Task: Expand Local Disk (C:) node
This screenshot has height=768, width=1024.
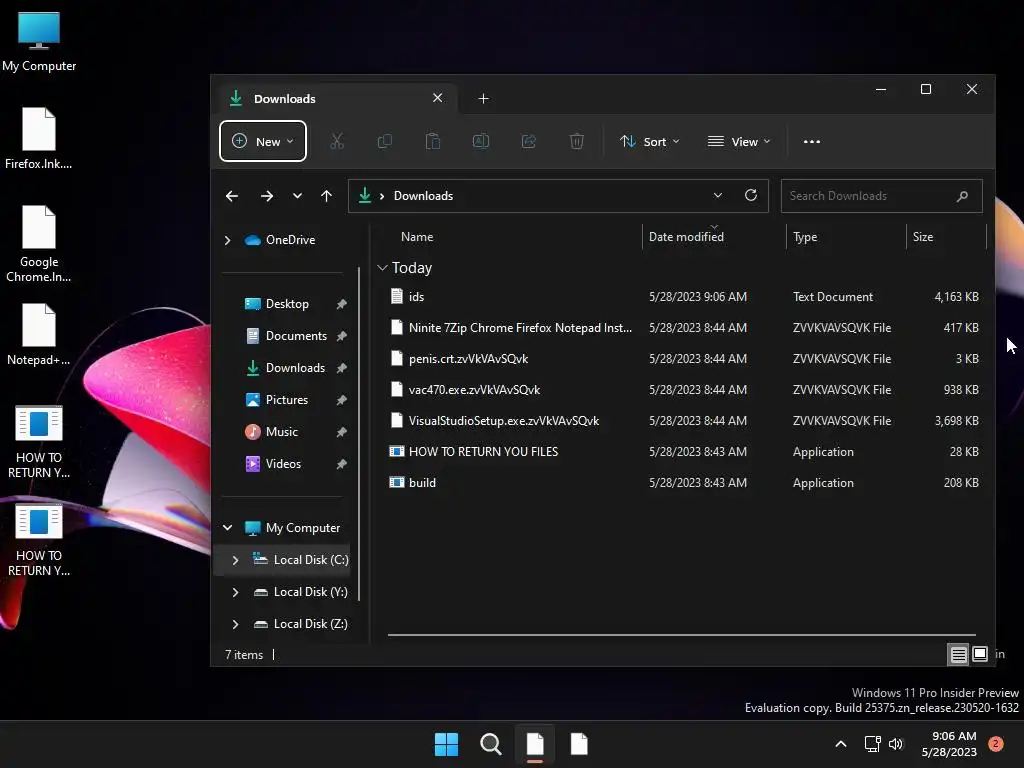Action: tap(235, 560)
